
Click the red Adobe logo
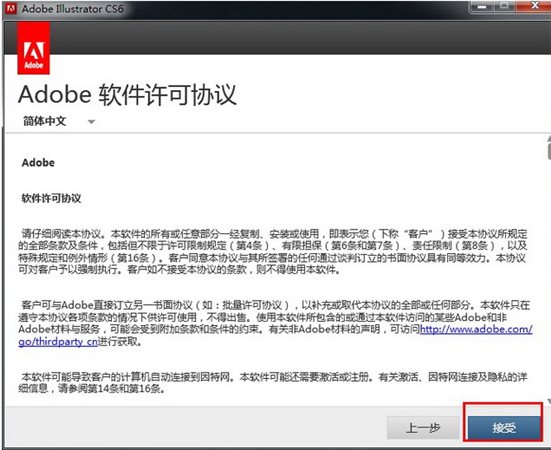click(34, 49)
